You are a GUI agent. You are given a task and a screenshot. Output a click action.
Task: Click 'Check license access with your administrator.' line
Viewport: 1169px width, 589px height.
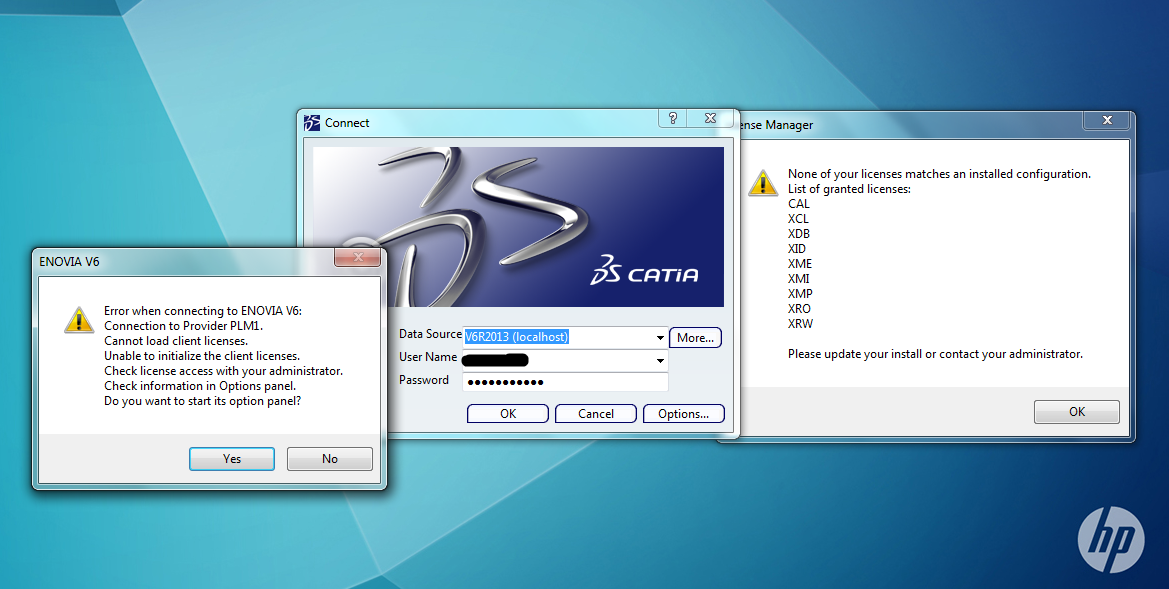224,371
